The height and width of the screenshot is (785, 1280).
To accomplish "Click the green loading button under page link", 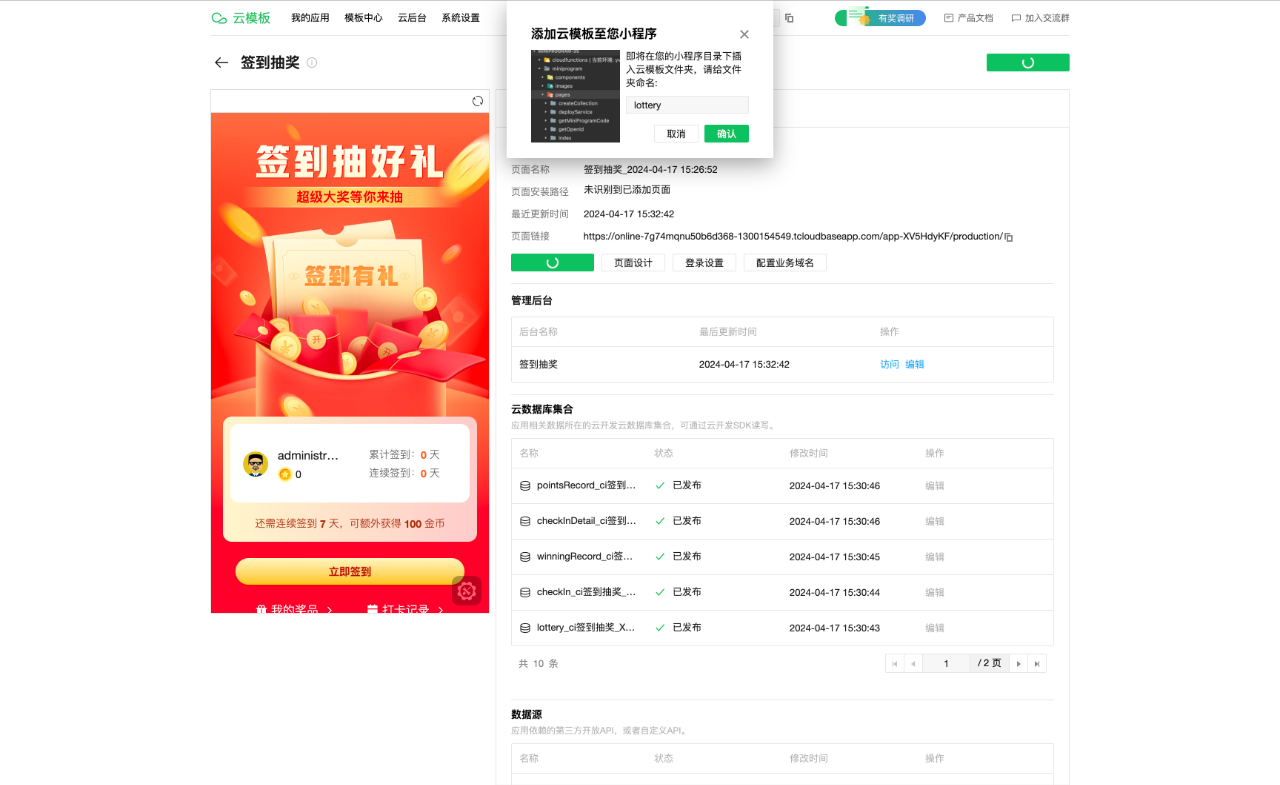I will tap(552, 263).
